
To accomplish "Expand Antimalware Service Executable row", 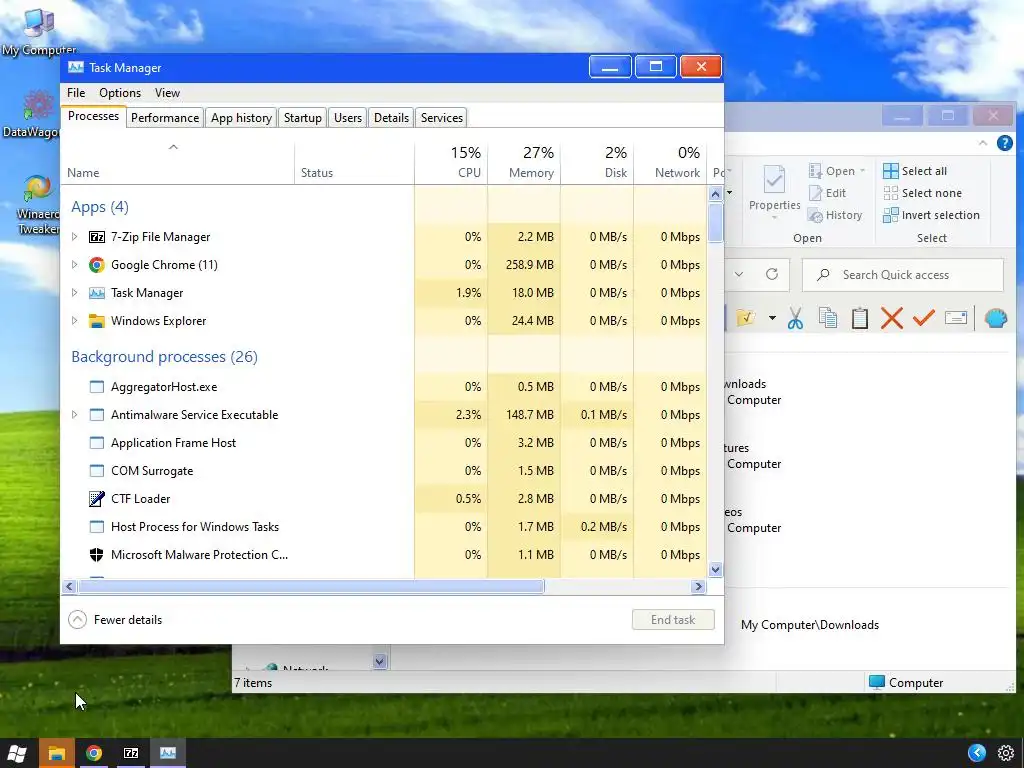I will coord(74,415).
